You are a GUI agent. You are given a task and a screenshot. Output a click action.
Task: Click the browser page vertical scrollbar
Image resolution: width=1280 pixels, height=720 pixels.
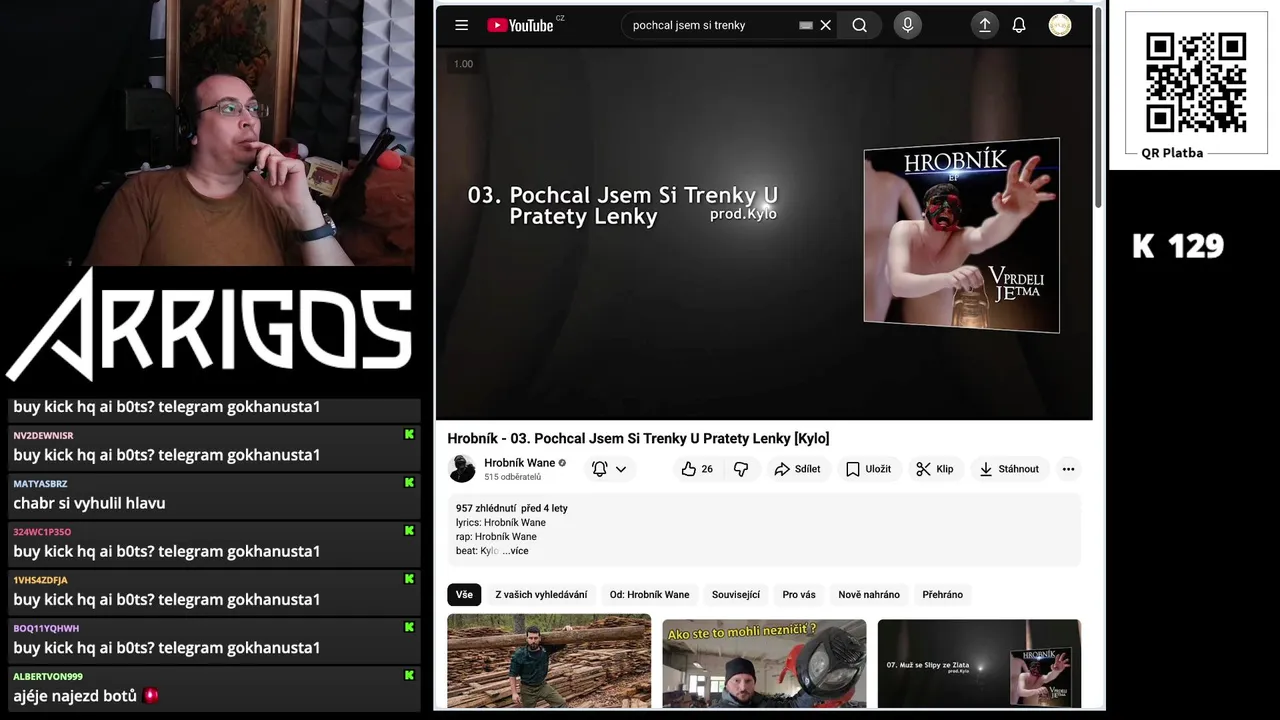(x=1099, y=108)
